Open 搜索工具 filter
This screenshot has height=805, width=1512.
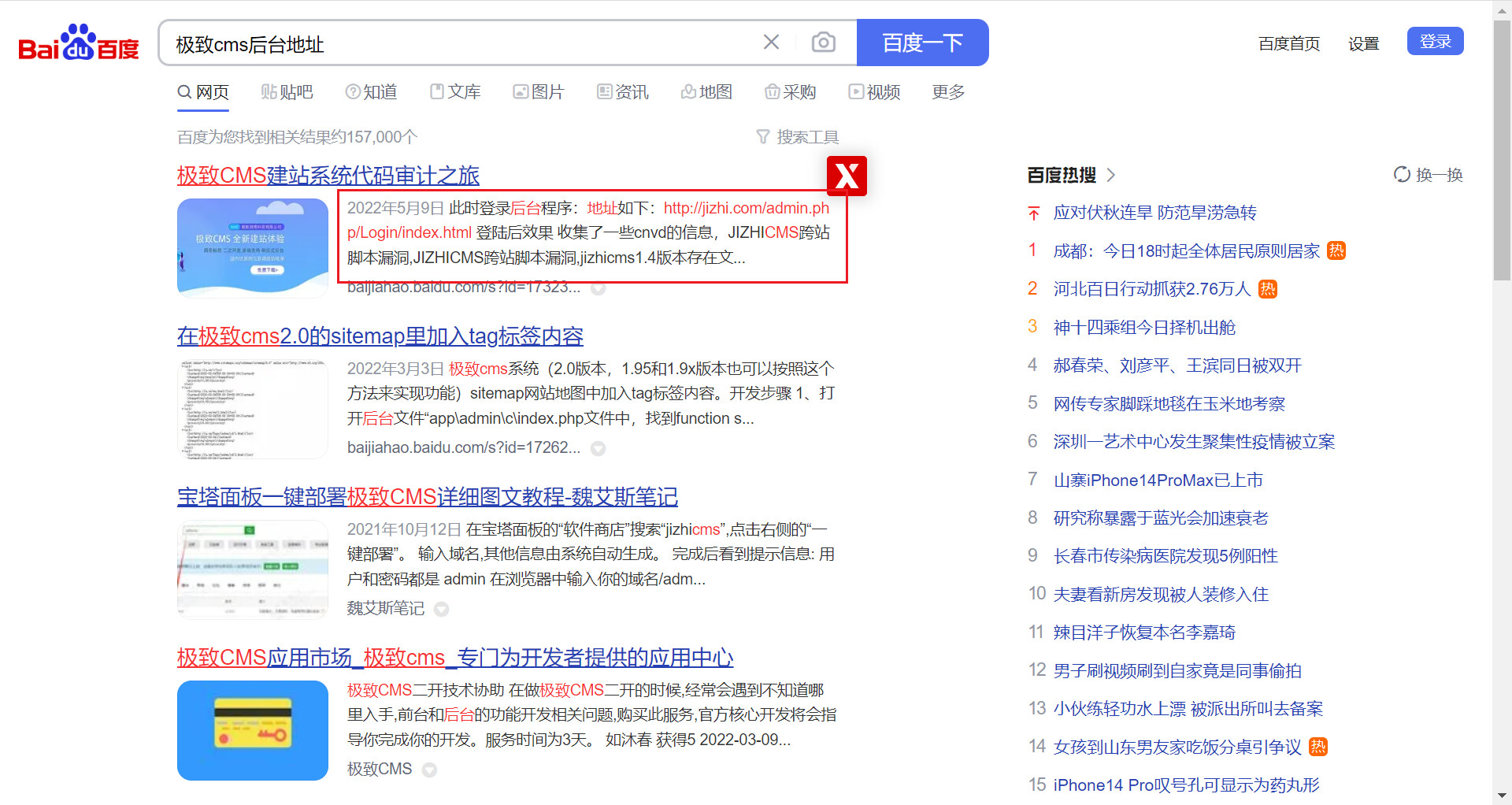(x=798, y=137)
